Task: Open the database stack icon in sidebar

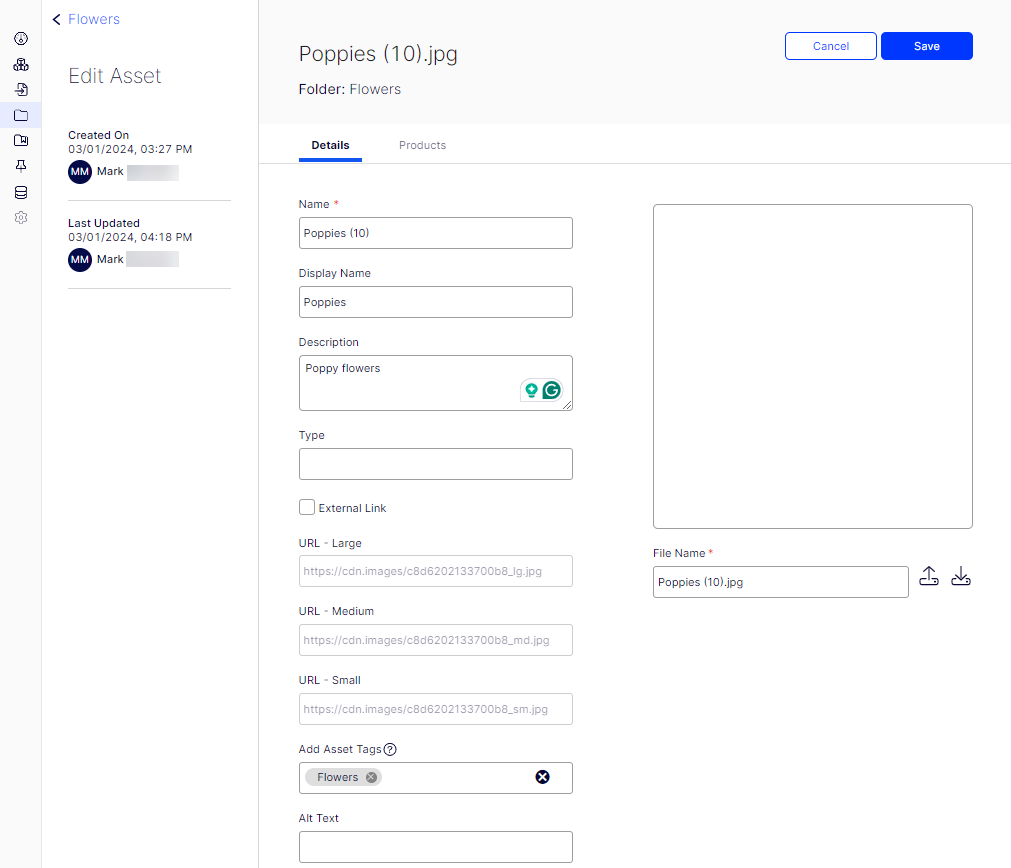Action: click(21, 192)
